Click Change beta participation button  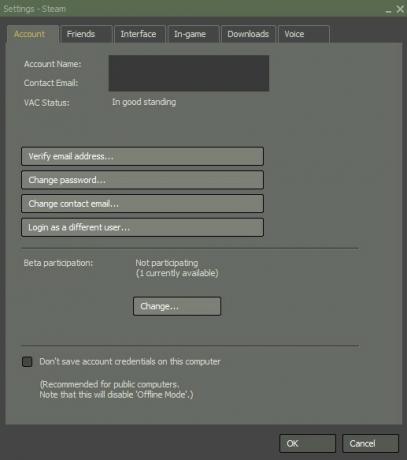[x=177, y=306]
